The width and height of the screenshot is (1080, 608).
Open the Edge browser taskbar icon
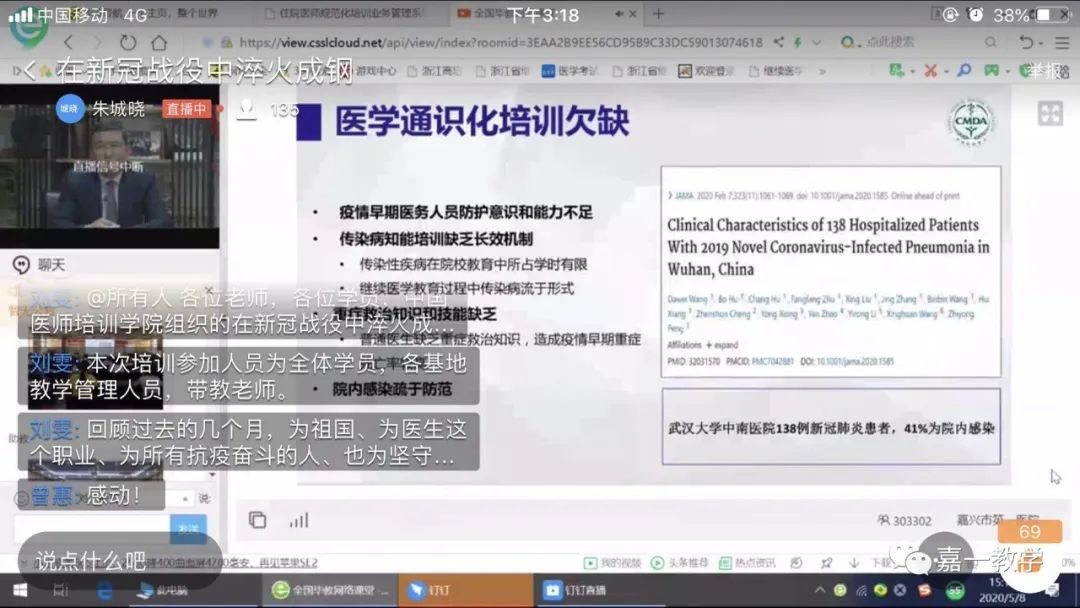(x=105, y=590)
